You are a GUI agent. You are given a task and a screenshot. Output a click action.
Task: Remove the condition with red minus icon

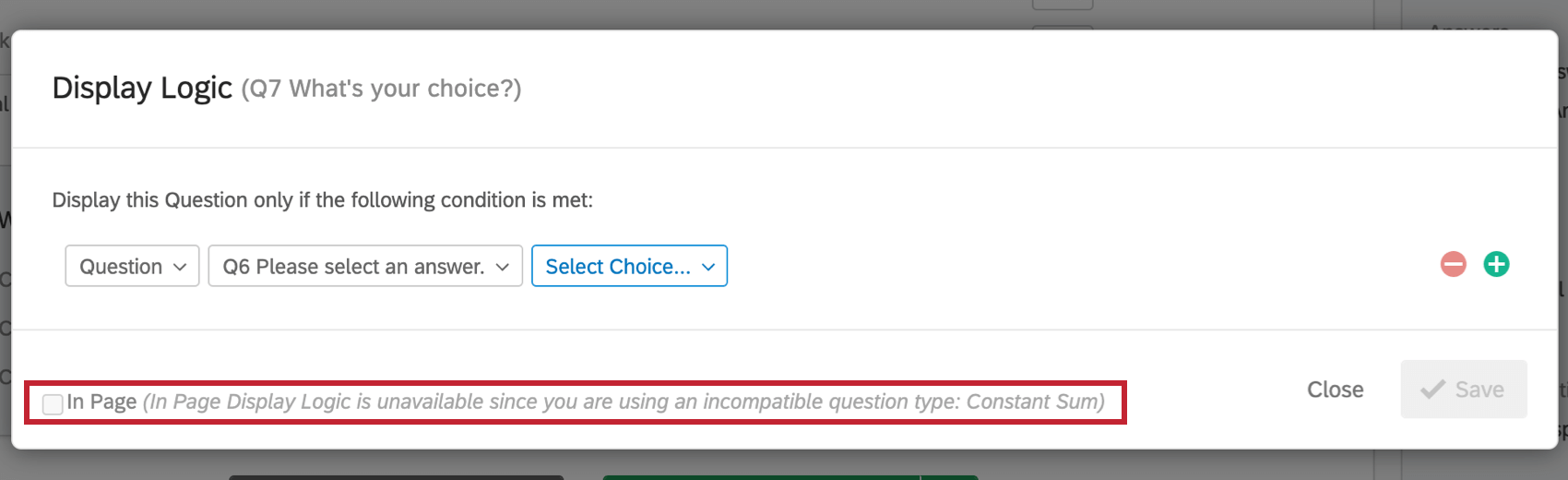[1453, 265]
